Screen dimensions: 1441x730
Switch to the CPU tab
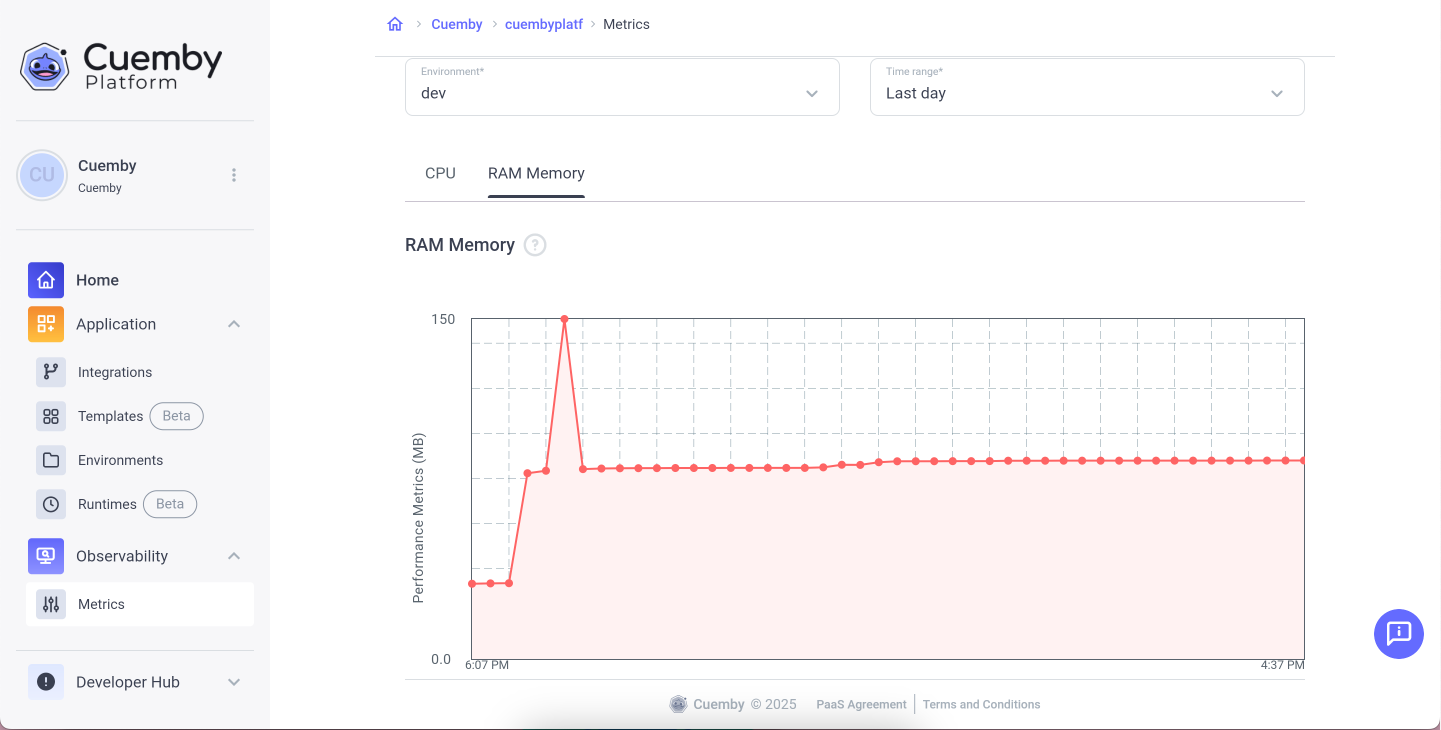pos(440,172)
